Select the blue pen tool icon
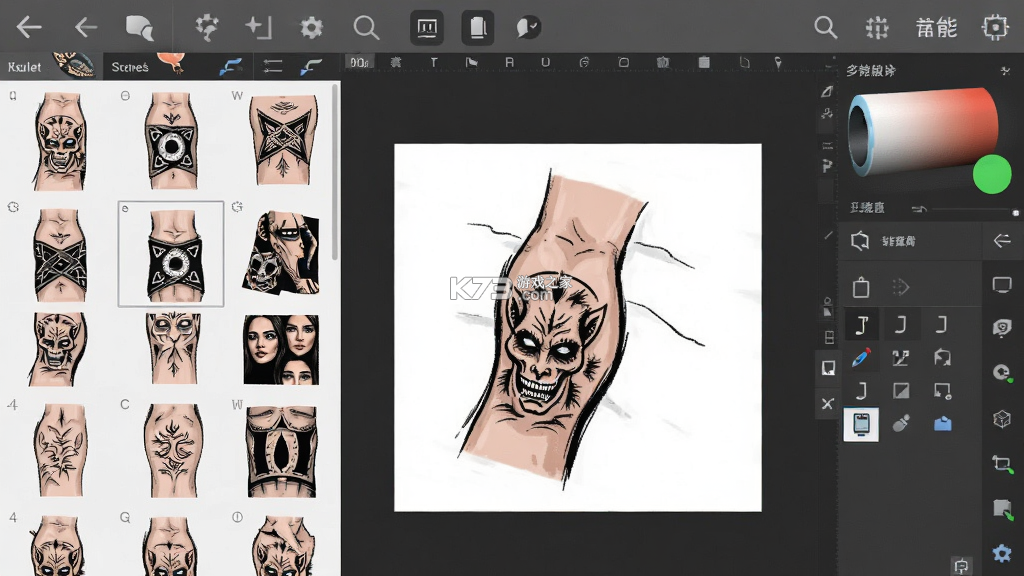This screenshot has height=576, width=1024. pos(861,358)
